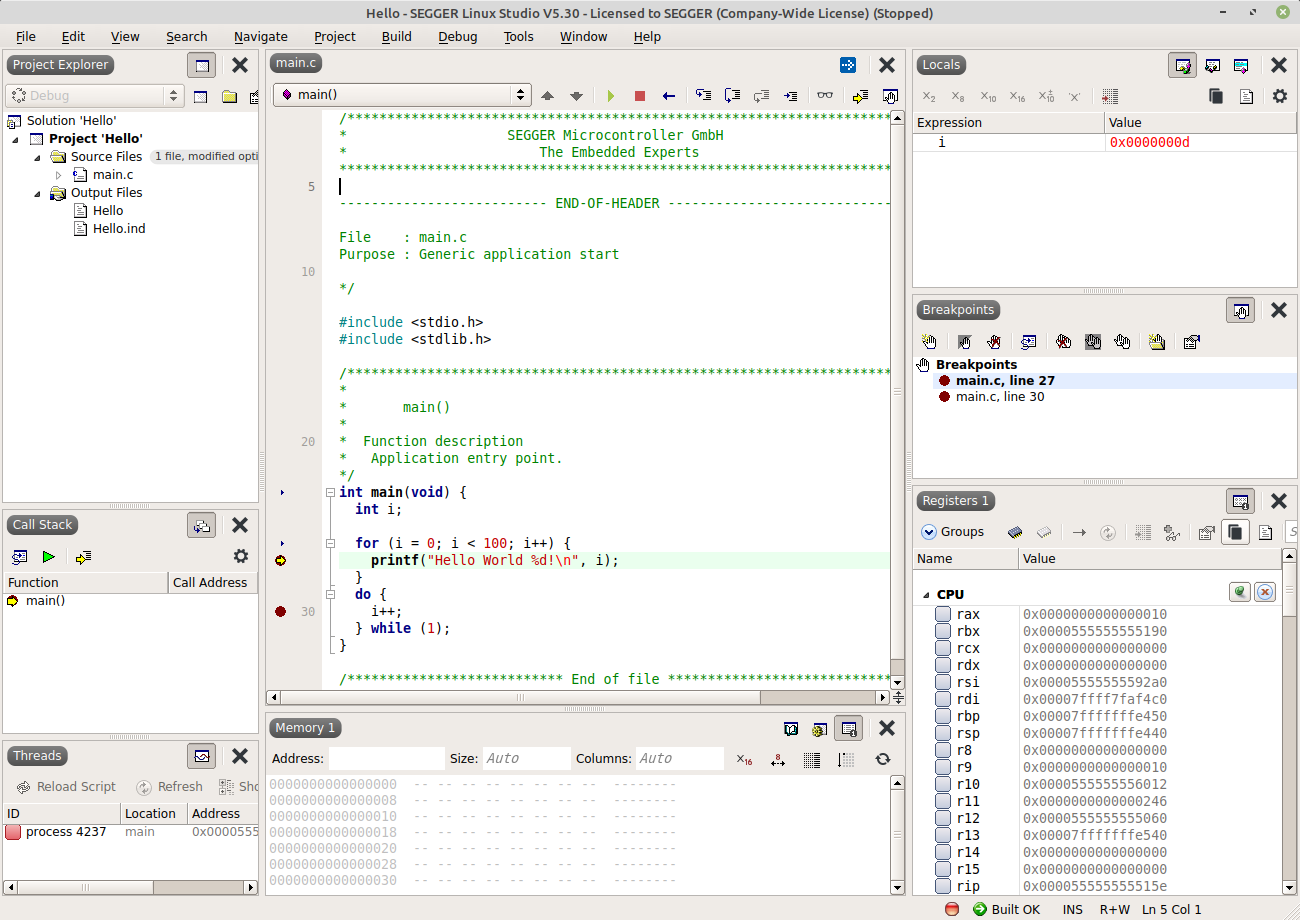Viewport: 1300px width, 920px height.
Task: Open the Navigate menu
Action: point(260,36)
